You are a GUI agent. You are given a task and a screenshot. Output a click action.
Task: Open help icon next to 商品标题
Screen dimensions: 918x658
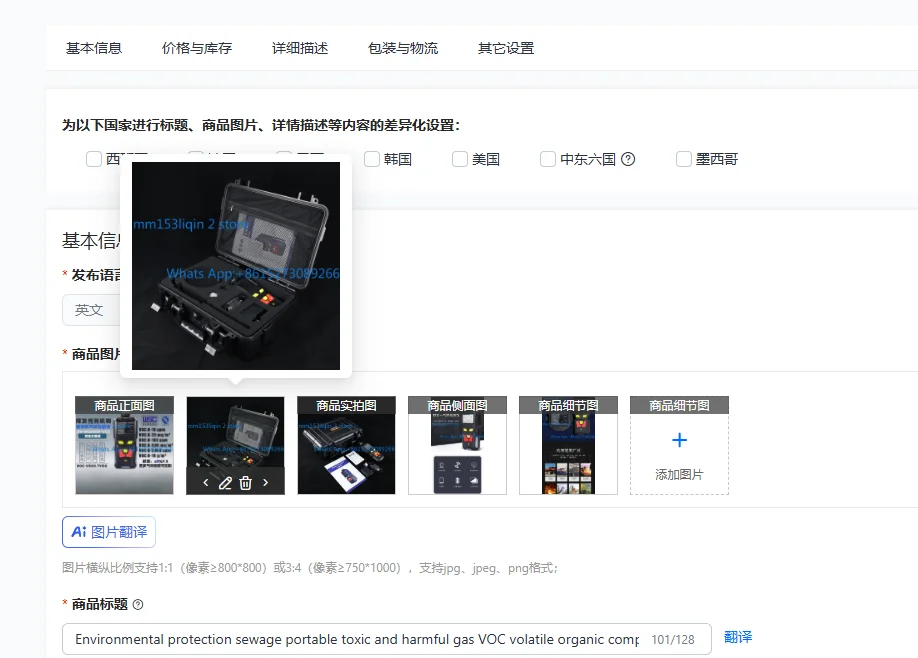coord(138,605)
